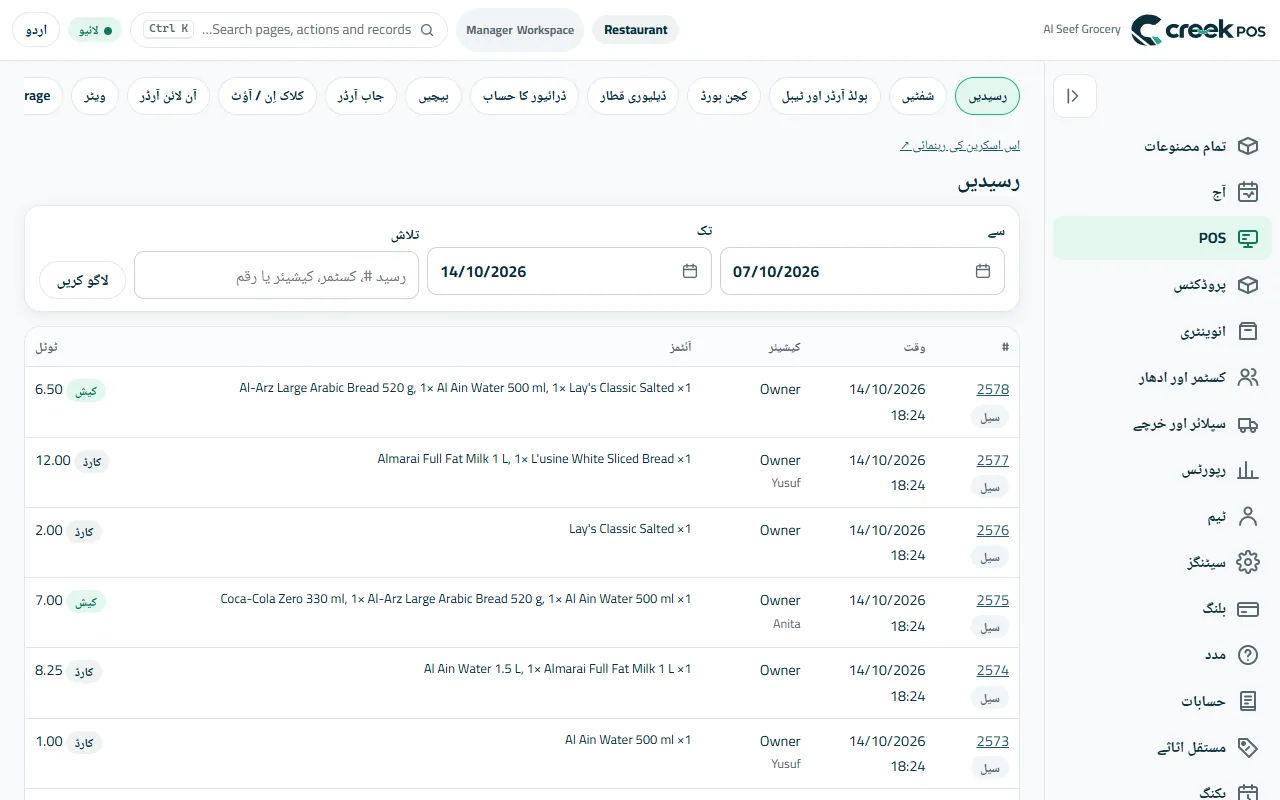The width and height of the screenshot is (1280, 800).
Task: Select the شفٹیں tab
Action: point(918,96)
